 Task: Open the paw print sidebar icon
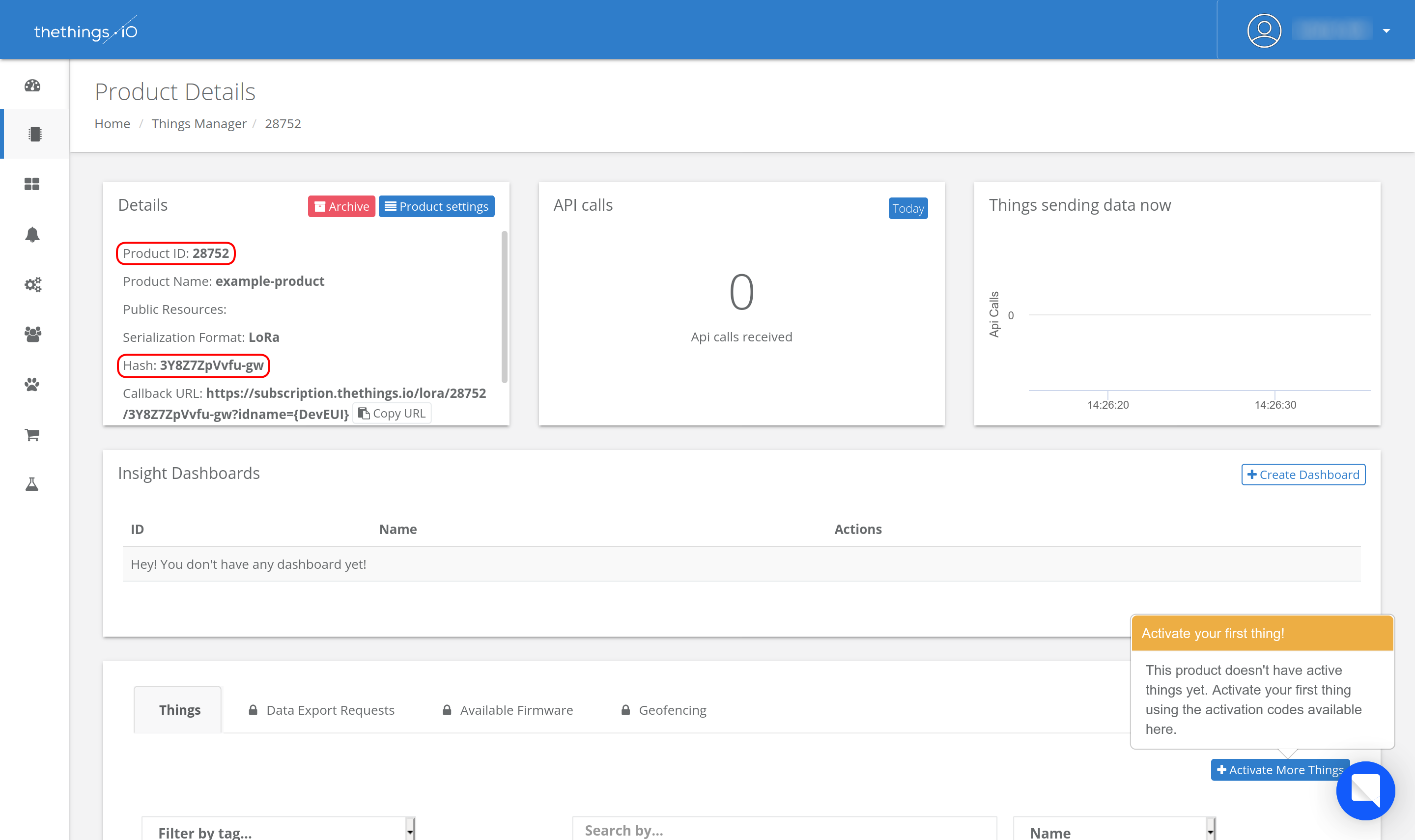click(x=32, y=384)
